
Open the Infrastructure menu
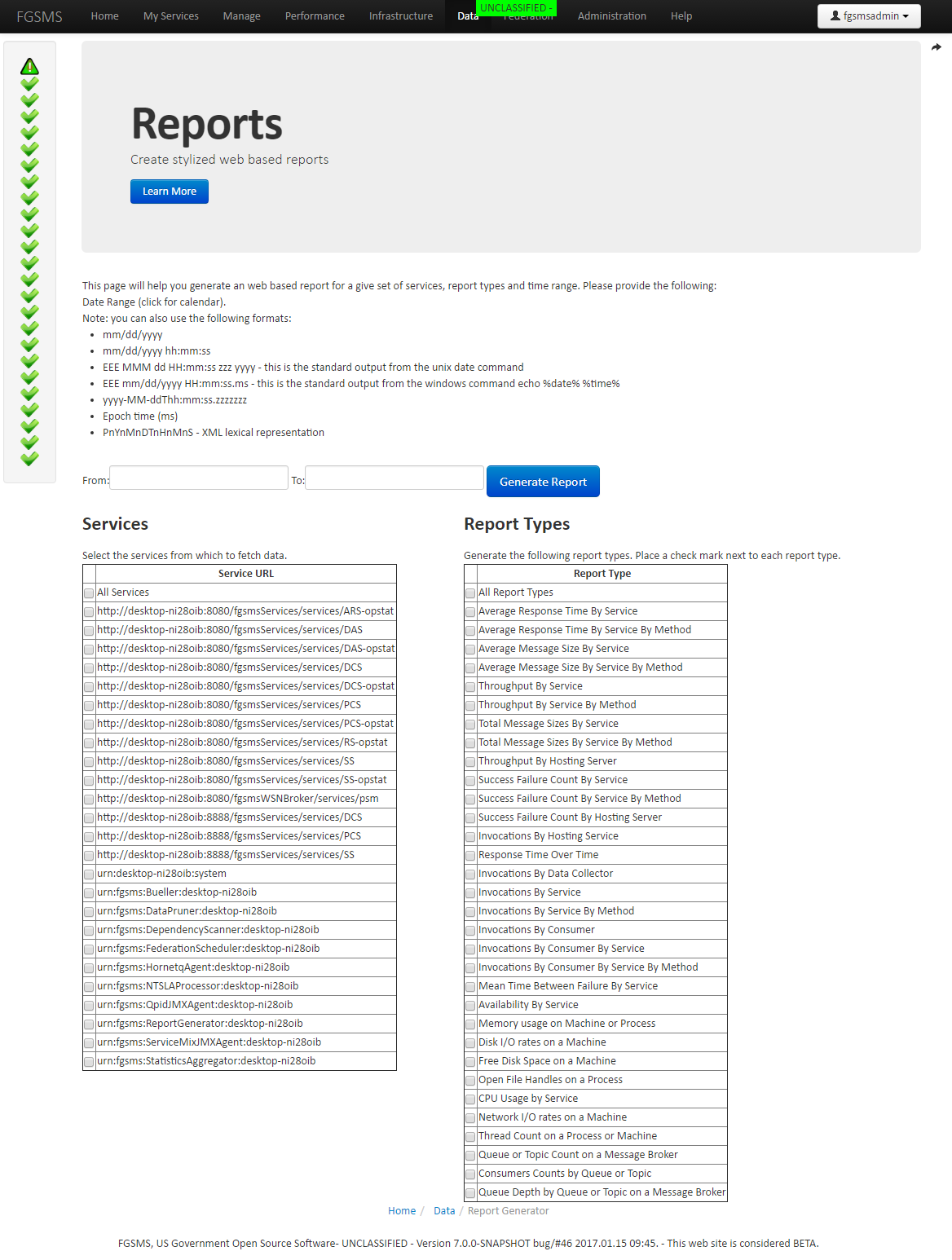[x=401, y=16]
